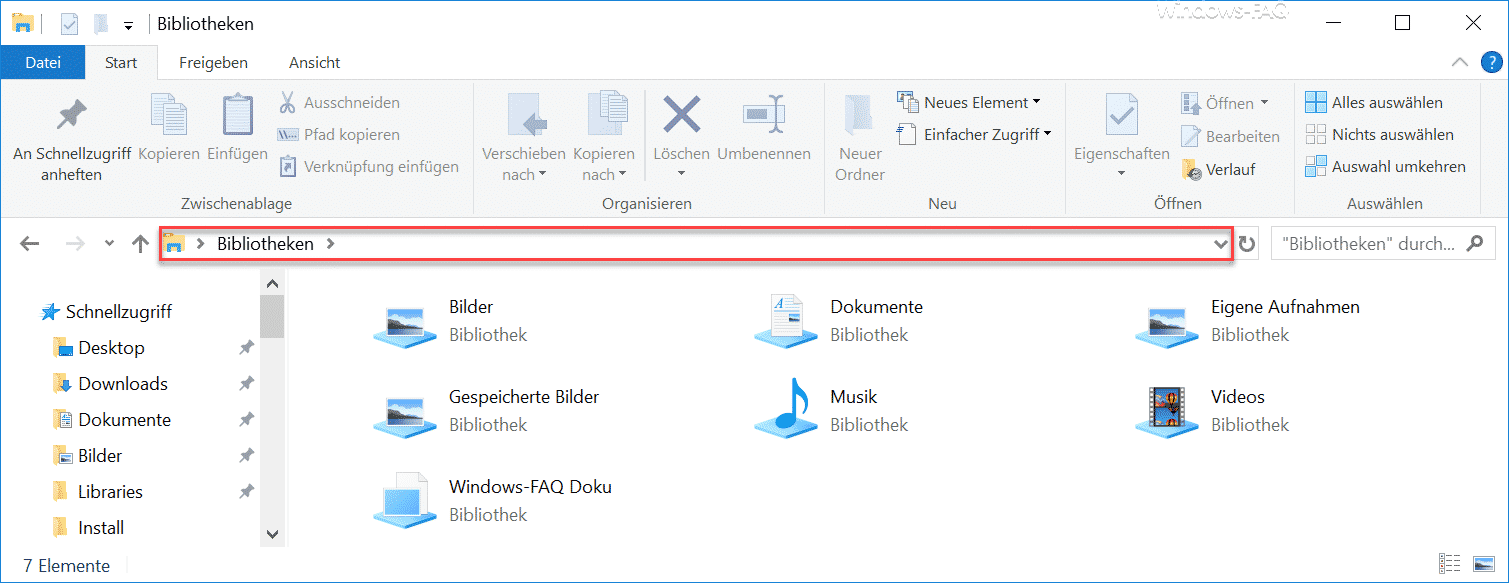Image resolution: width=1509 pixels, height=583 pixels.
Task: Select Install folder in navigation pane
Action: coord(88,528)
